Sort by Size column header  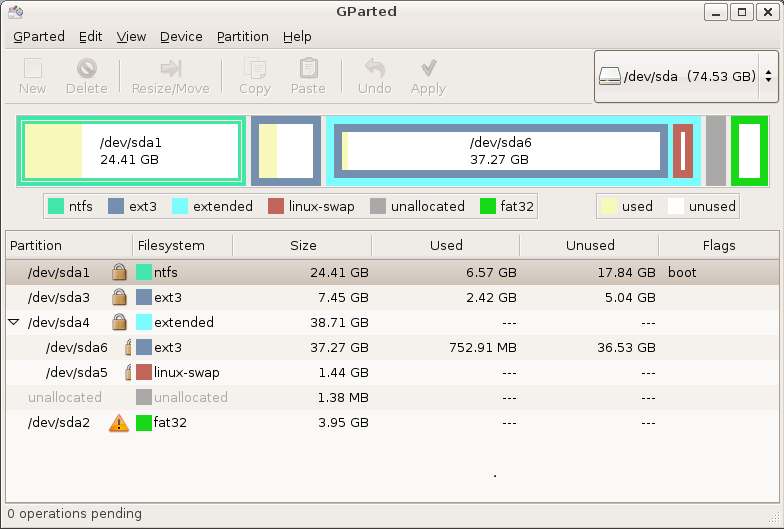302,246
